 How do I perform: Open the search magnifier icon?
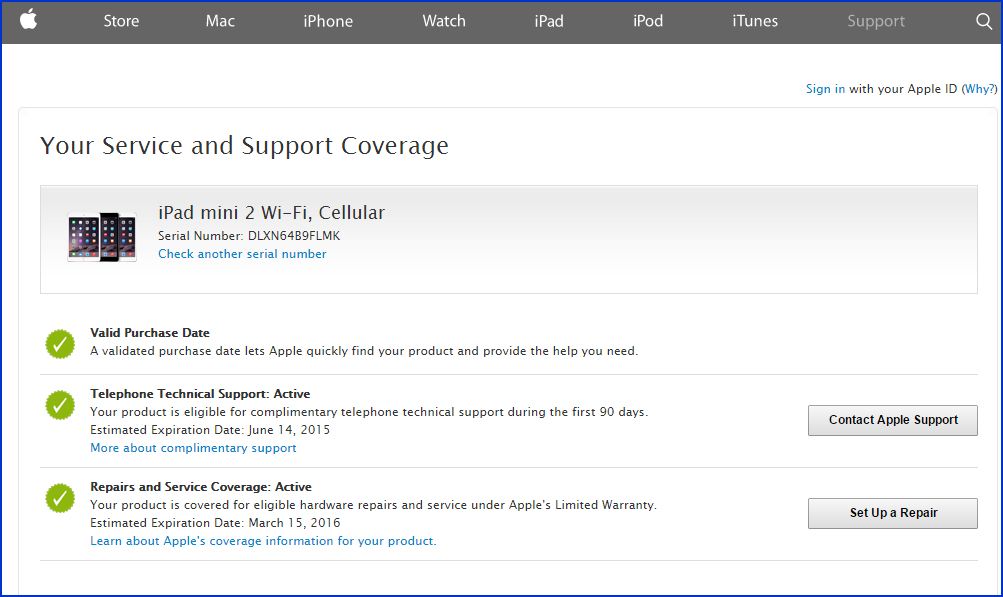984,21
